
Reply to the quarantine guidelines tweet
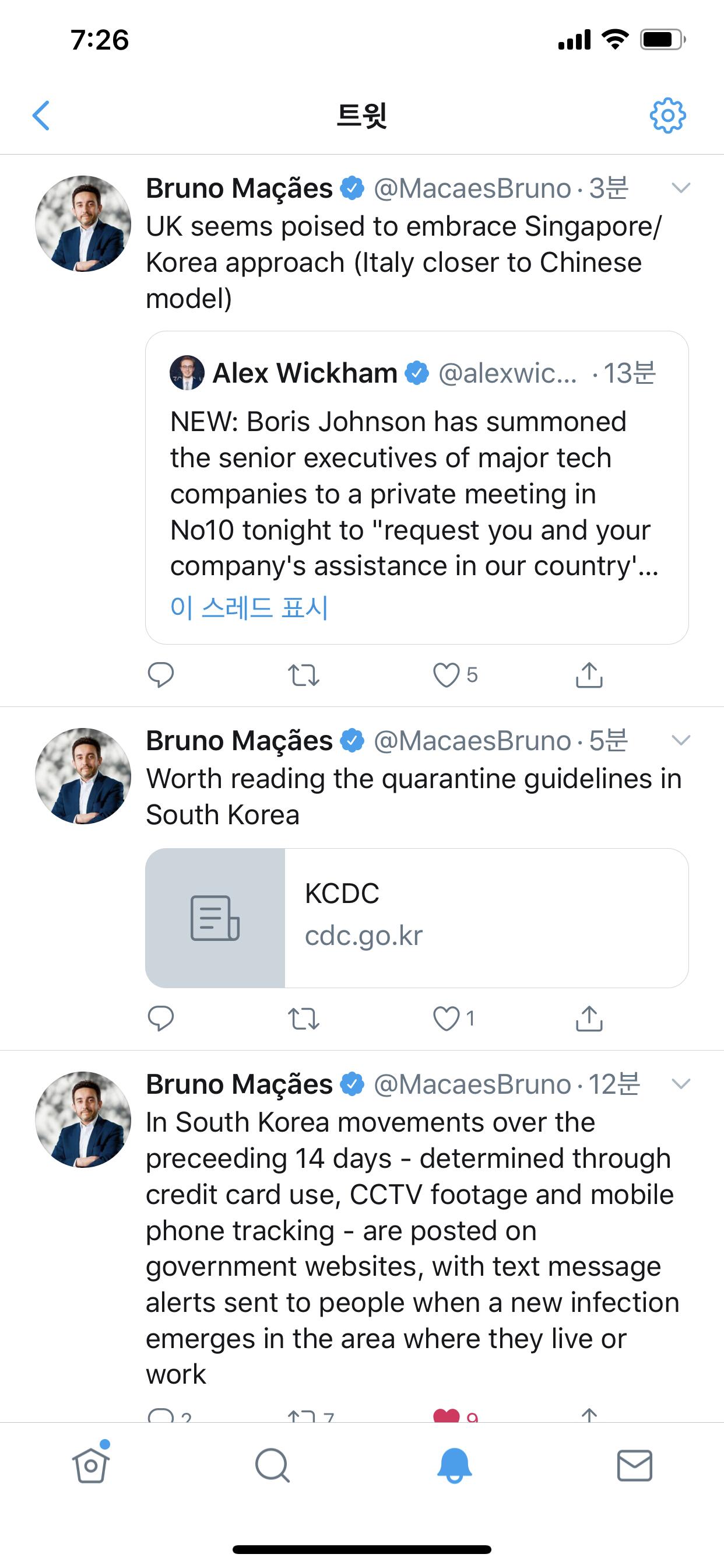pyautogui.click(x=161, y=1019)
